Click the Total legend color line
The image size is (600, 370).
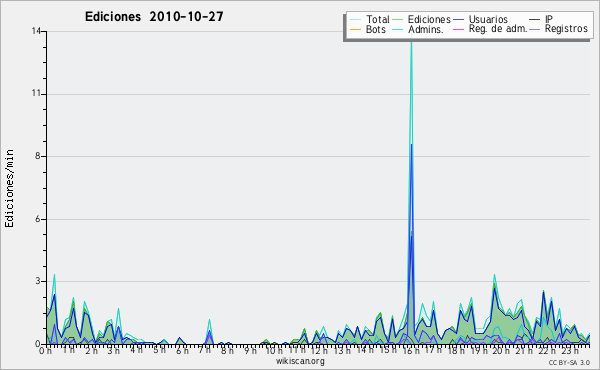click(x=355, y=20)
